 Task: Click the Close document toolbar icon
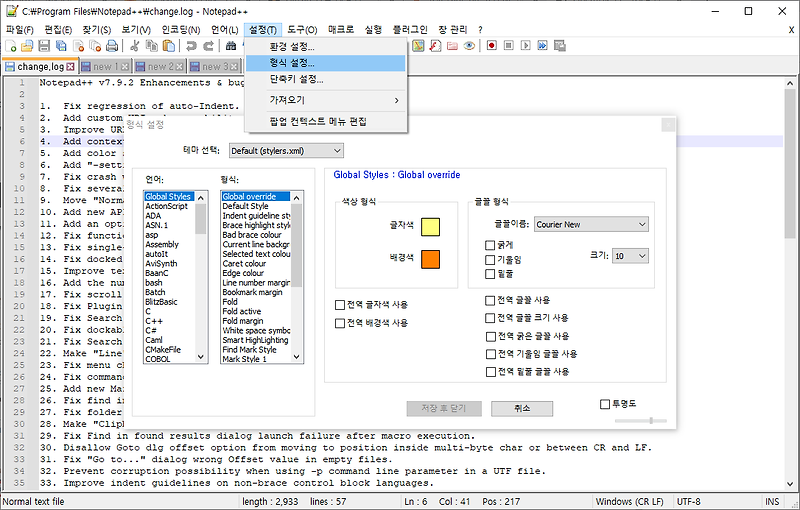[x=78, y=46]
